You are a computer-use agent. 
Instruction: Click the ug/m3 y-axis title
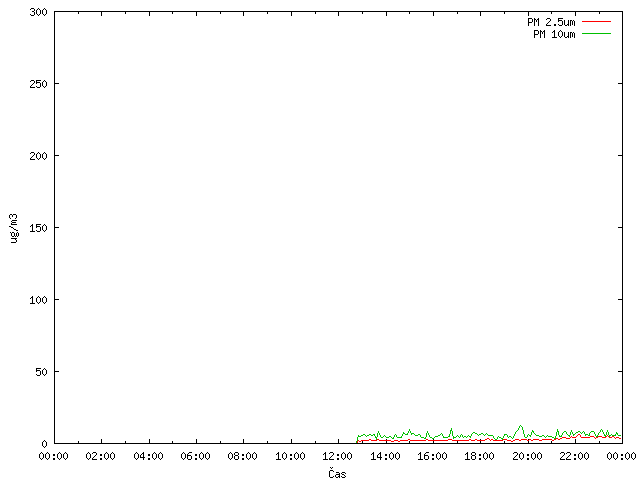tap(14, 228)
